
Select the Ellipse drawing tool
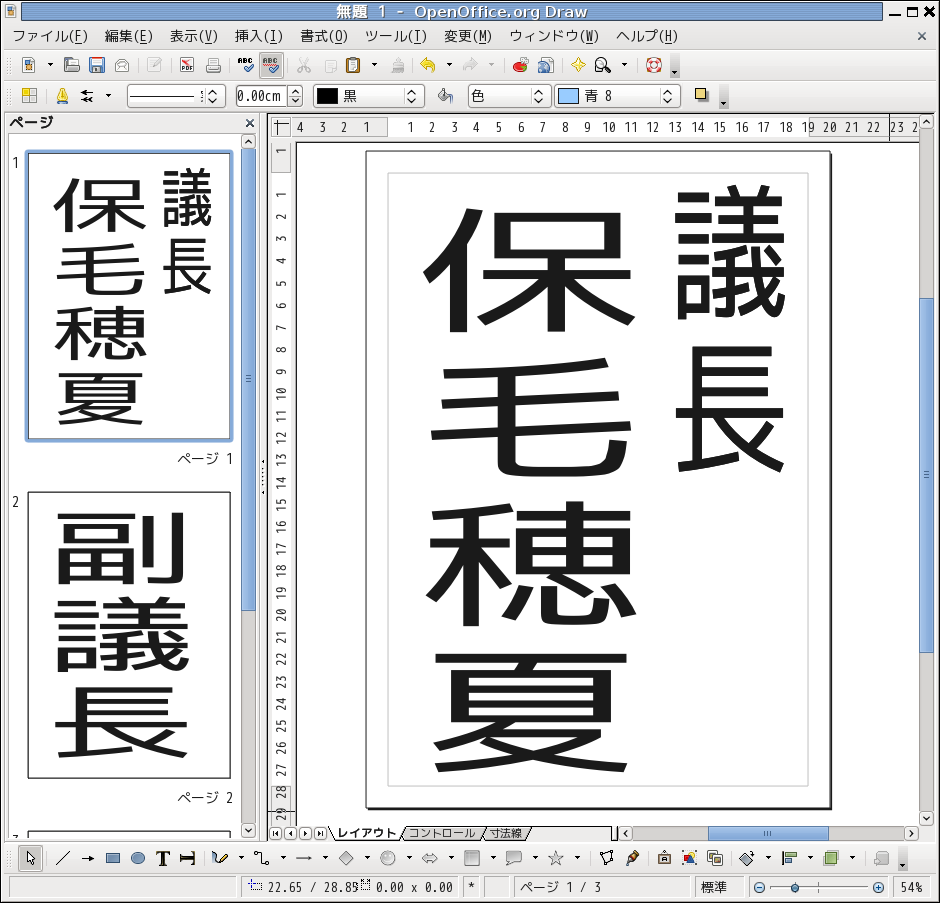(x=138, y=858)
